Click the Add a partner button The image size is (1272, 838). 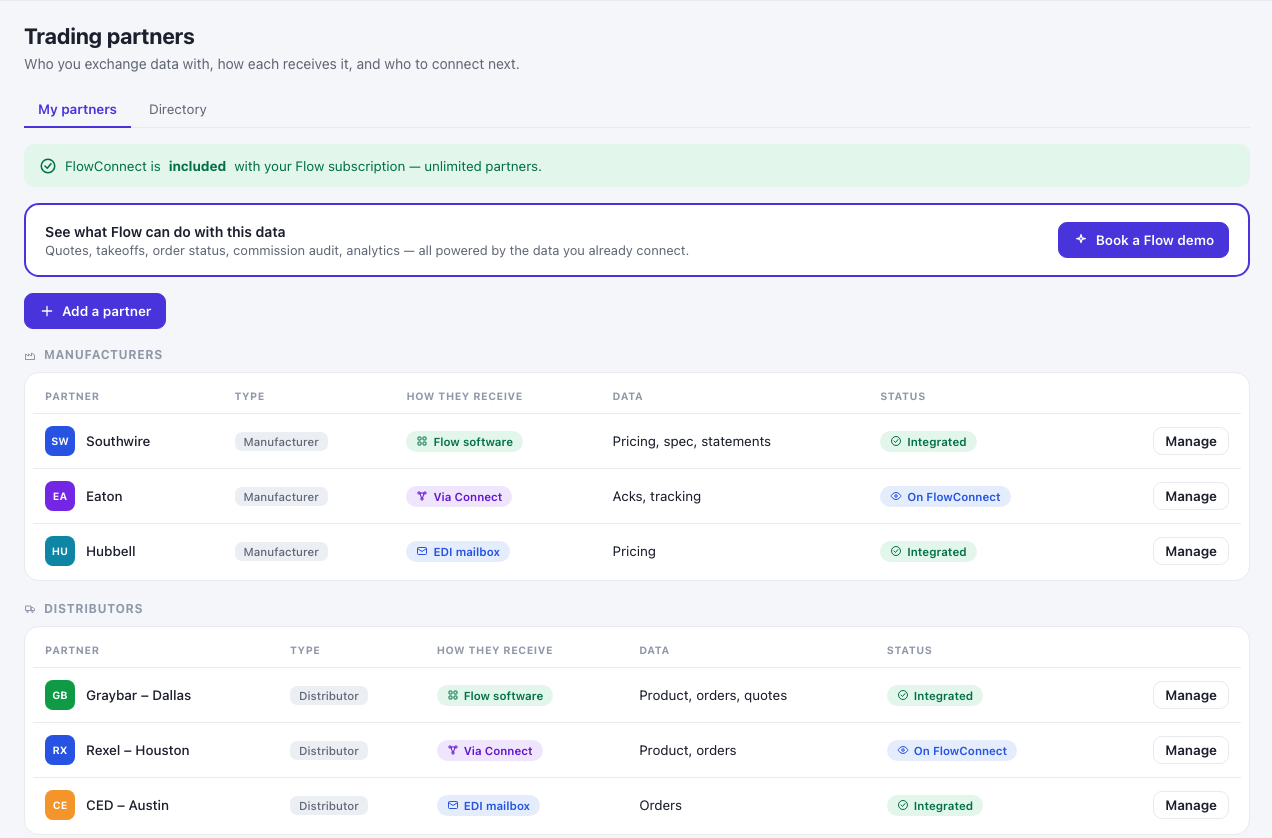(95, 311)
